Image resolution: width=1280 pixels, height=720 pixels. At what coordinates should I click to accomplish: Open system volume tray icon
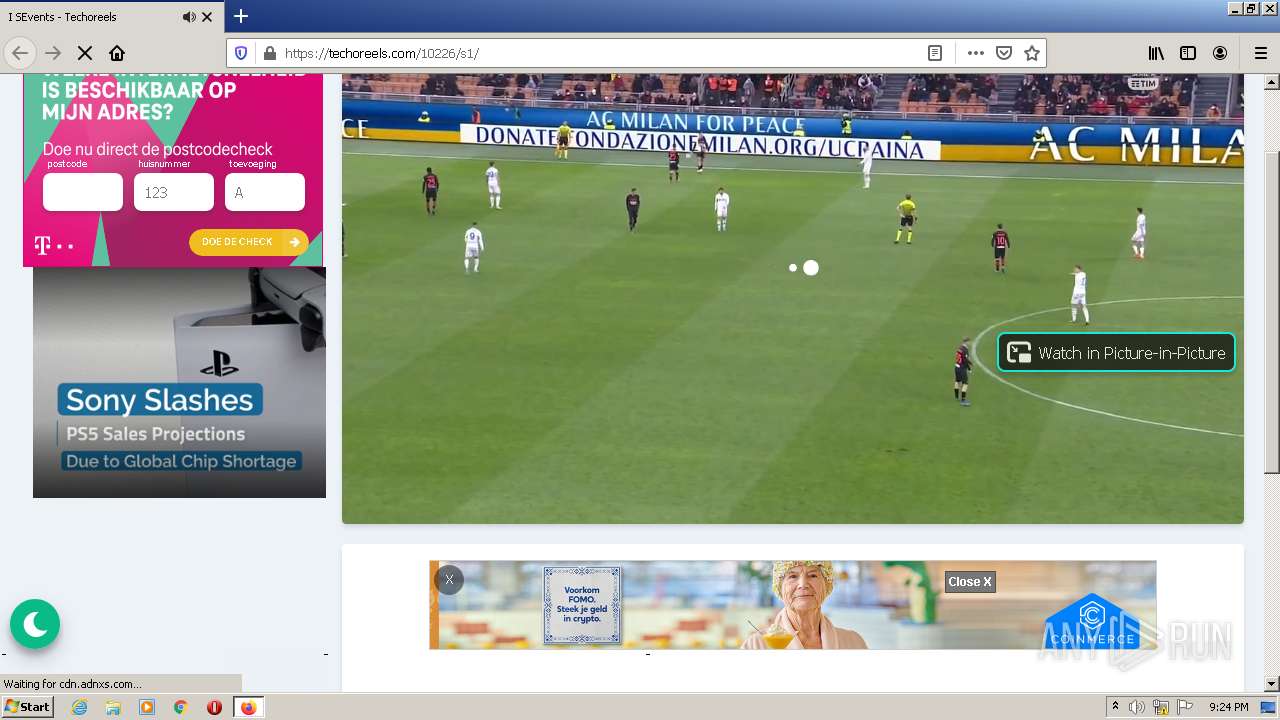pos(1137,707)
